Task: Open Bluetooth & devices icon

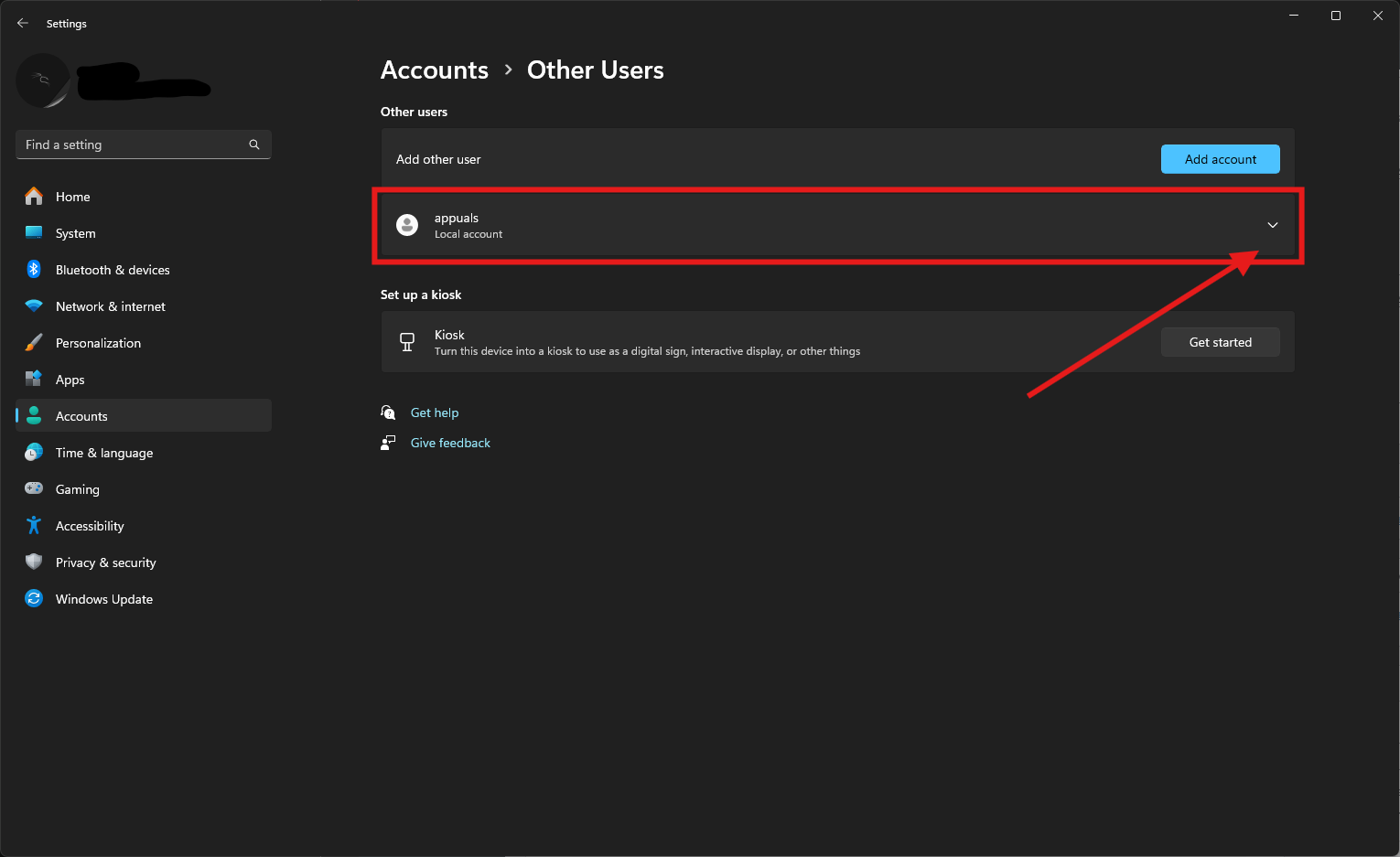Action: tap(34, 270)
